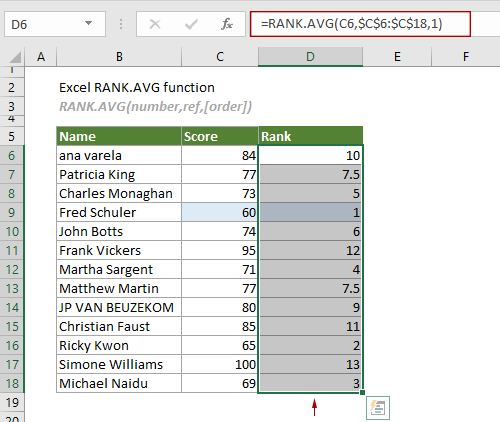The image size is (500, 422).
Task: Select the 'Matthew Martin' cell
Action: point(119,288)
